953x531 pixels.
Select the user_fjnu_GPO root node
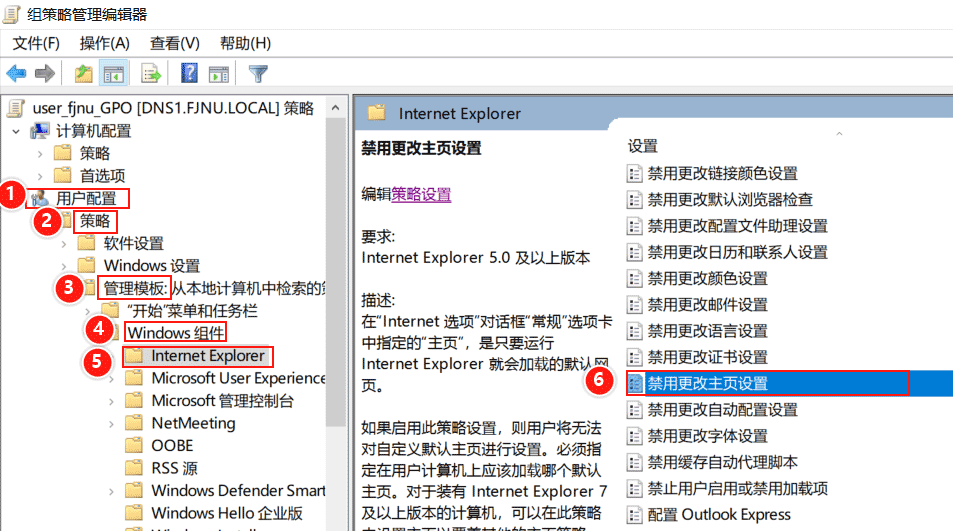[173, 108]
